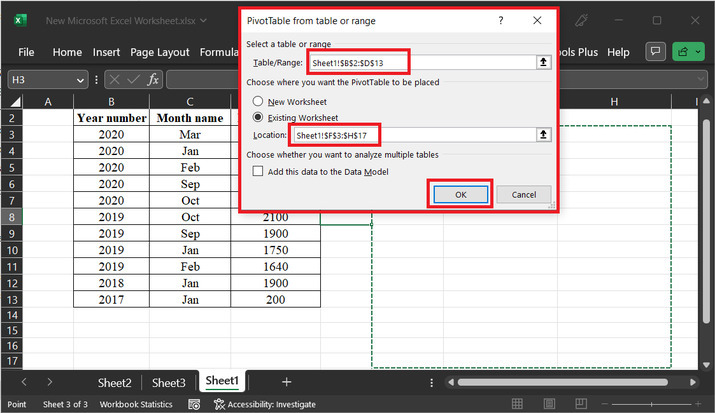This screenshot has height=413, width=715.
Task: Click the horizontal scrollbar thumb
Action: (x=563, y=382)
